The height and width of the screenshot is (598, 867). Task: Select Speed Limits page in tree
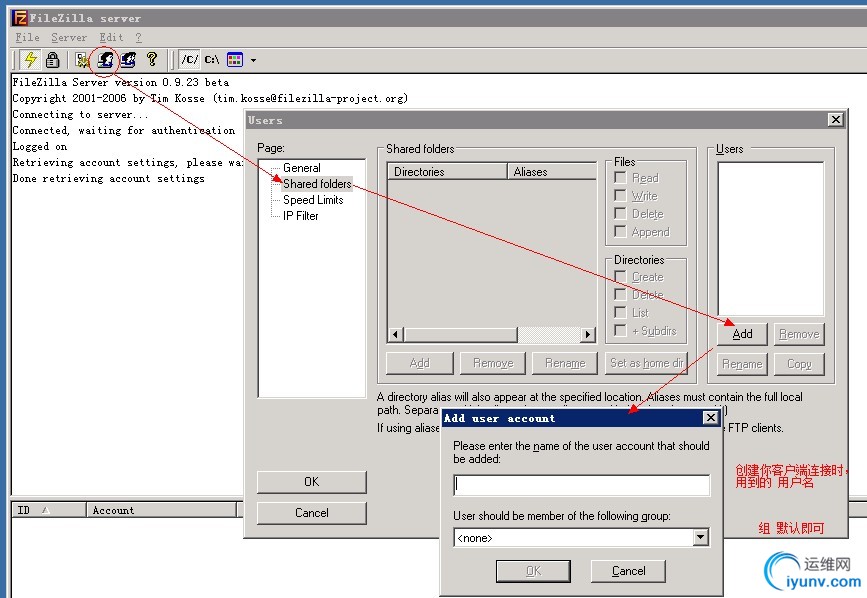pyautogui.click(x=313, y=200)
